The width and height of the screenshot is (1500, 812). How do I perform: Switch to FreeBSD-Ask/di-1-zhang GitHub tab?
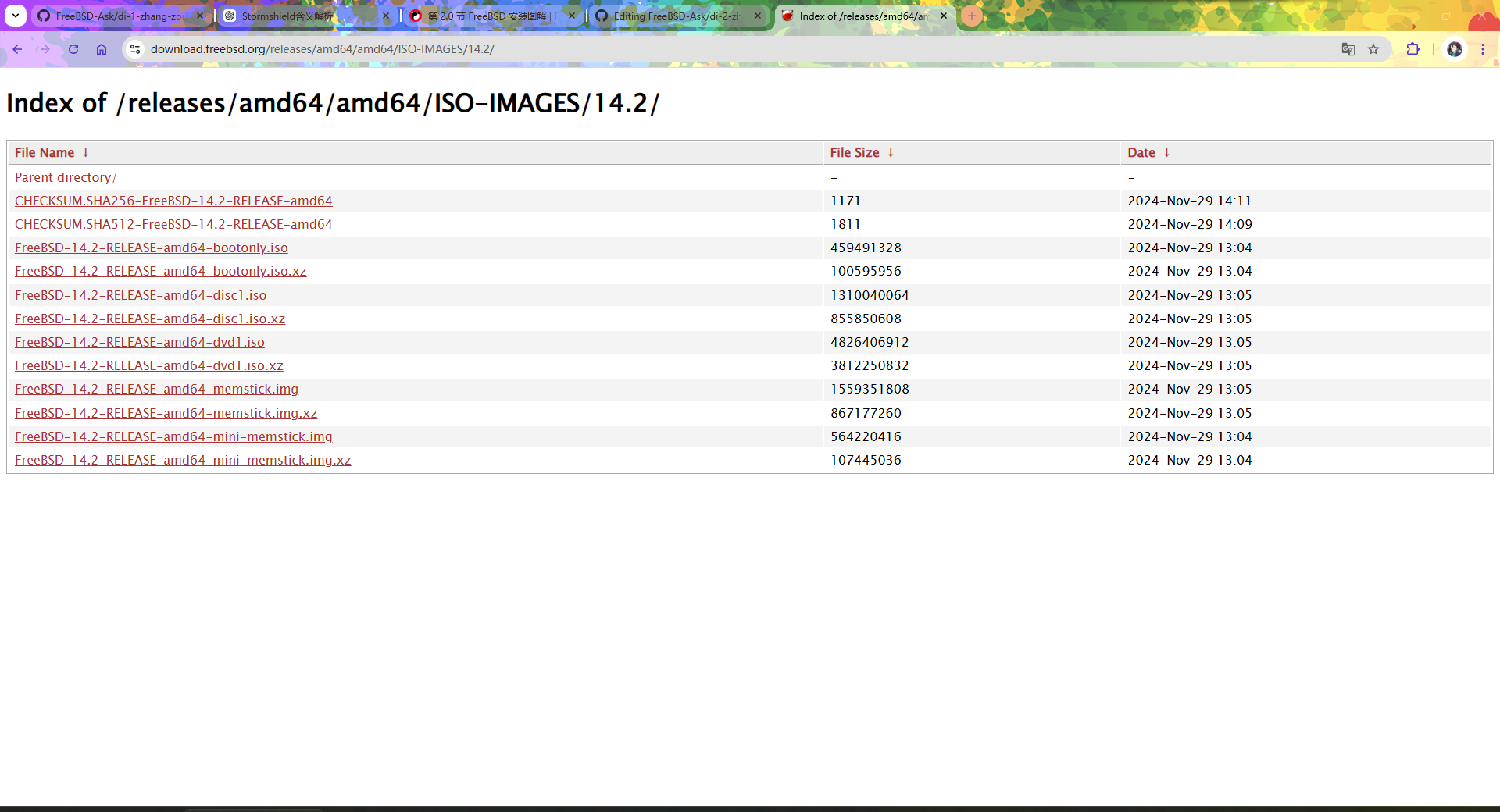(x=121, y=16)
